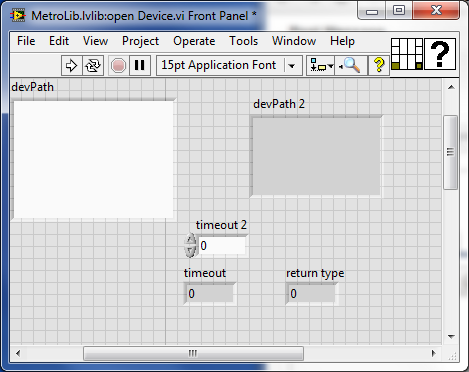
Task: Decrement timeout 2 with down arrow
Action: [x=190, y=251]
